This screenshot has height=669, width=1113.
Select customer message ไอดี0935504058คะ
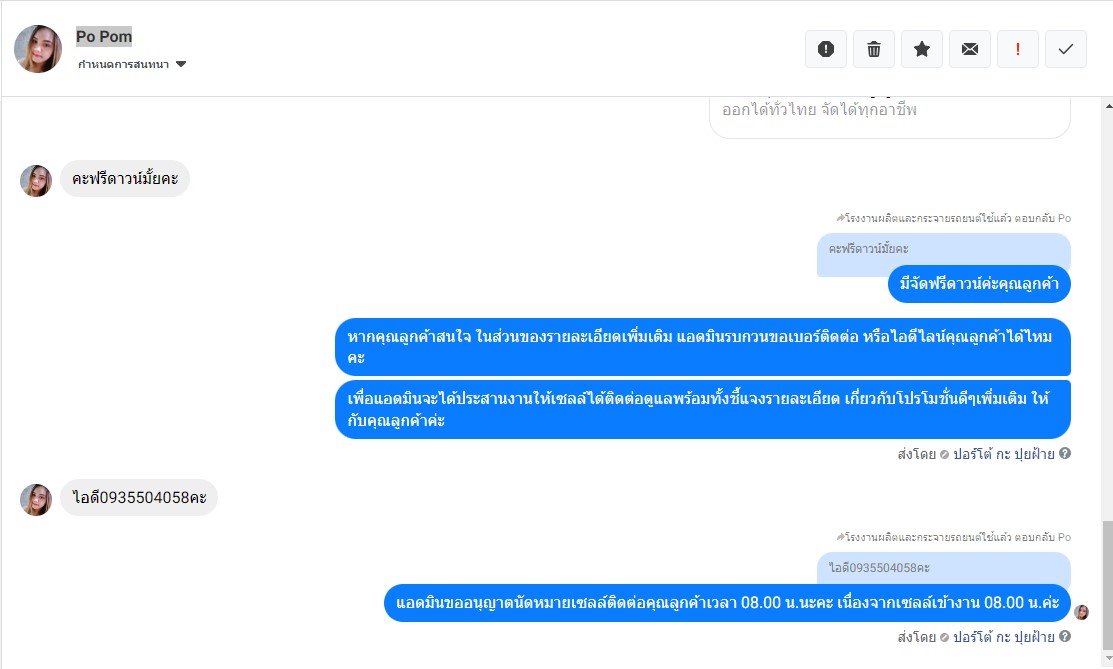(x=139, y=497)
